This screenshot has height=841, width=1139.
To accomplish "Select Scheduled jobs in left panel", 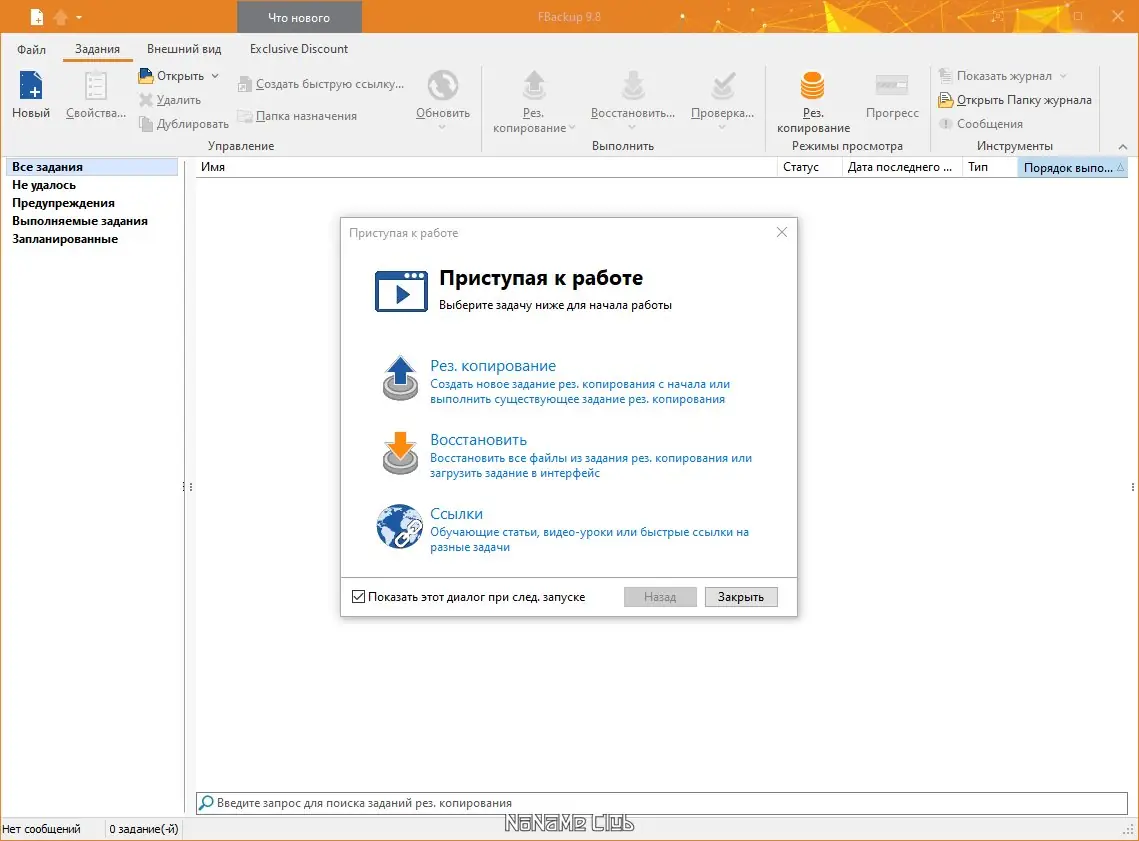I will 65,239.
